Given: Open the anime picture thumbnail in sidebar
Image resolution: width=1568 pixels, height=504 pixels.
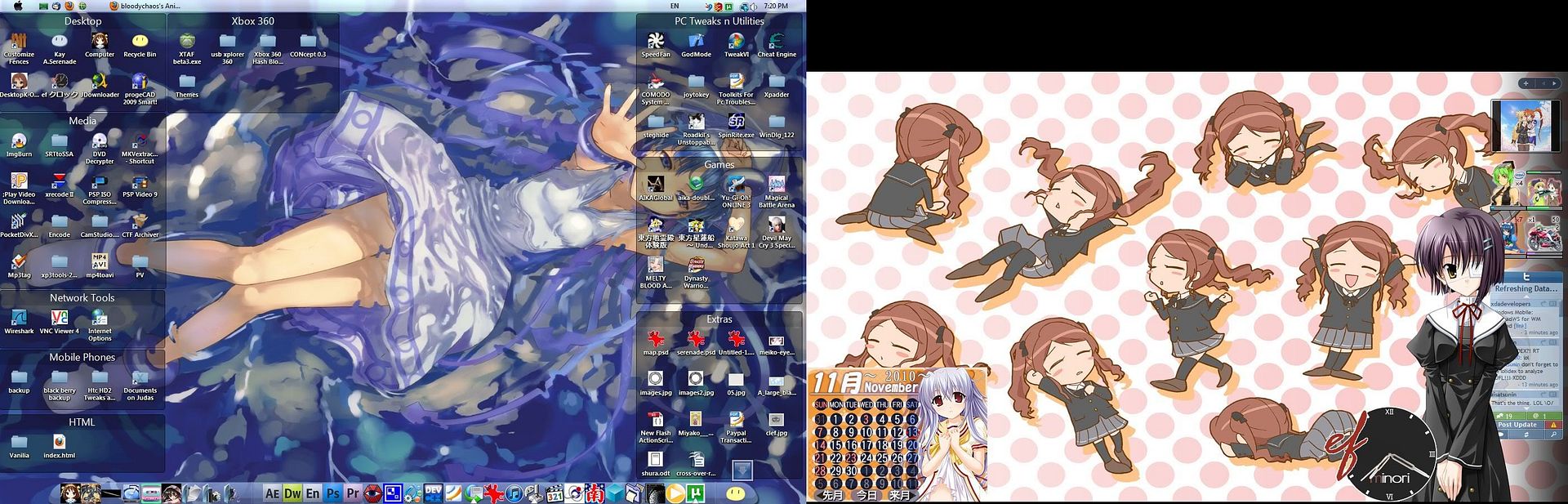Looking at the screenshot, I should (1526, 127).
